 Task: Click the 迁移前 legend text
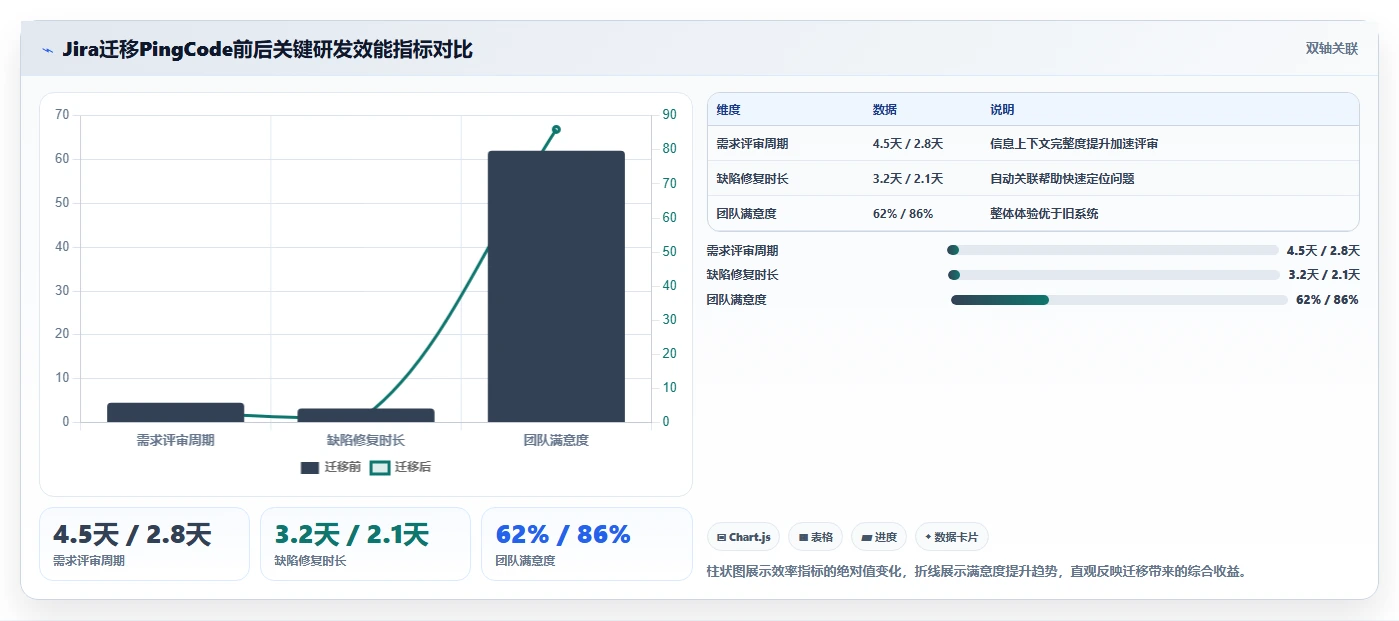tap(343, 467)
